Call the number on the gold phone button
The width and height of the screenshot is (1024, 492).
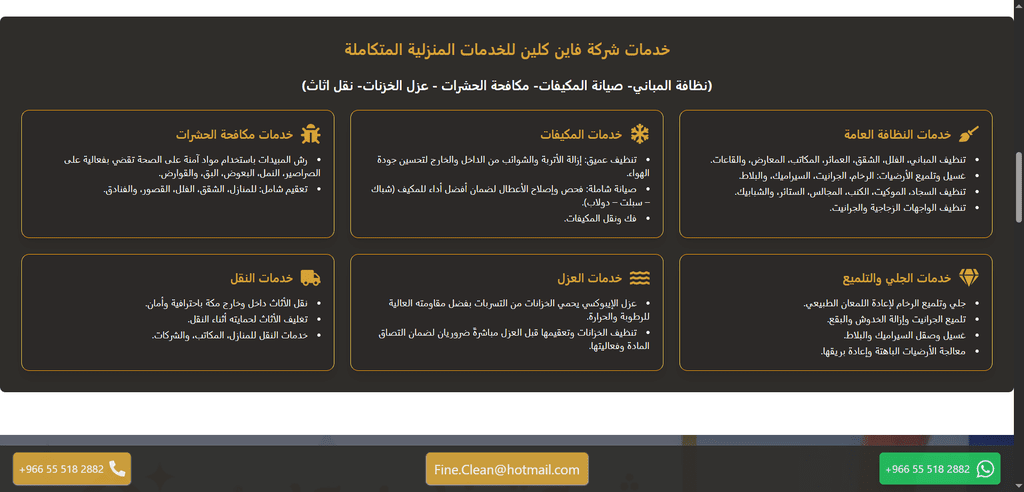72,468
